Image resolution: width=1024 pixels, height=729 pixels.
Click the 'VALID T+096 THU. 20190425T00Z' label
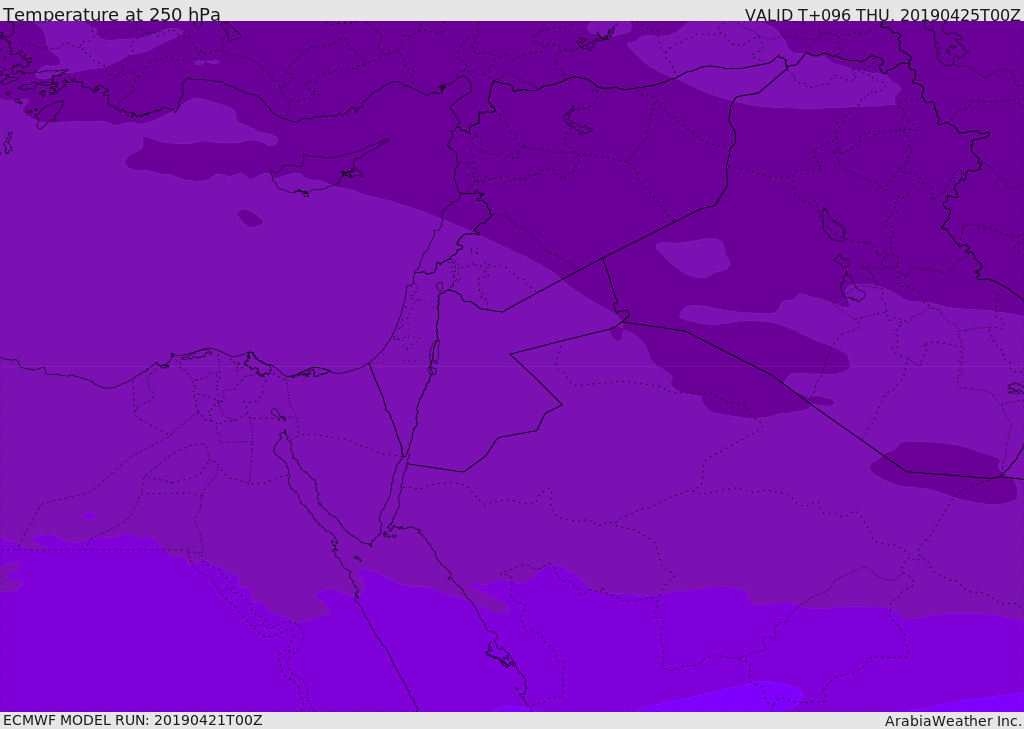click(883, 15)
